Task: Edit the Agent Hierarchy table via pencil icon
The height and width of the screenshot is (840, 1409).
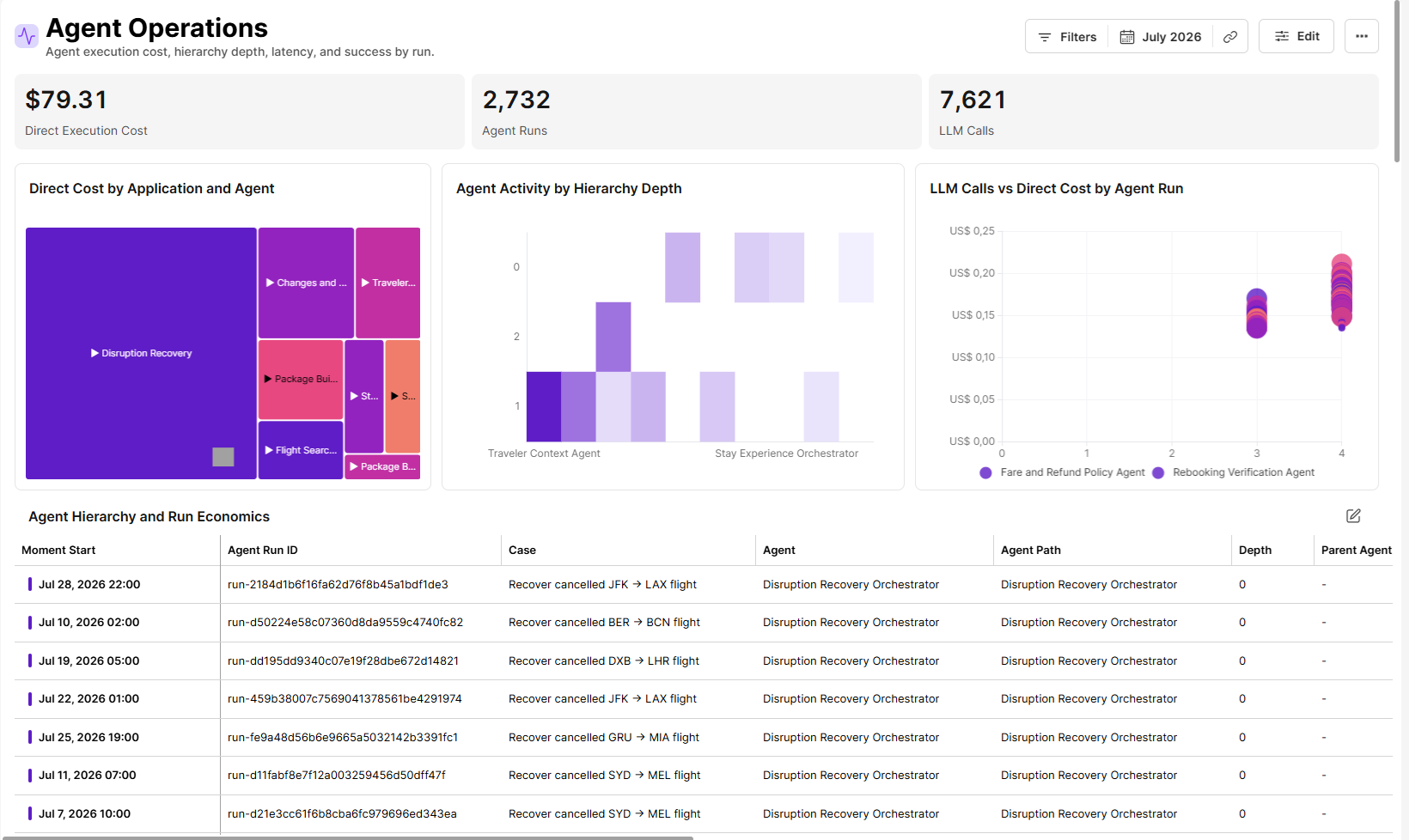Action: tap(1353, 515)
